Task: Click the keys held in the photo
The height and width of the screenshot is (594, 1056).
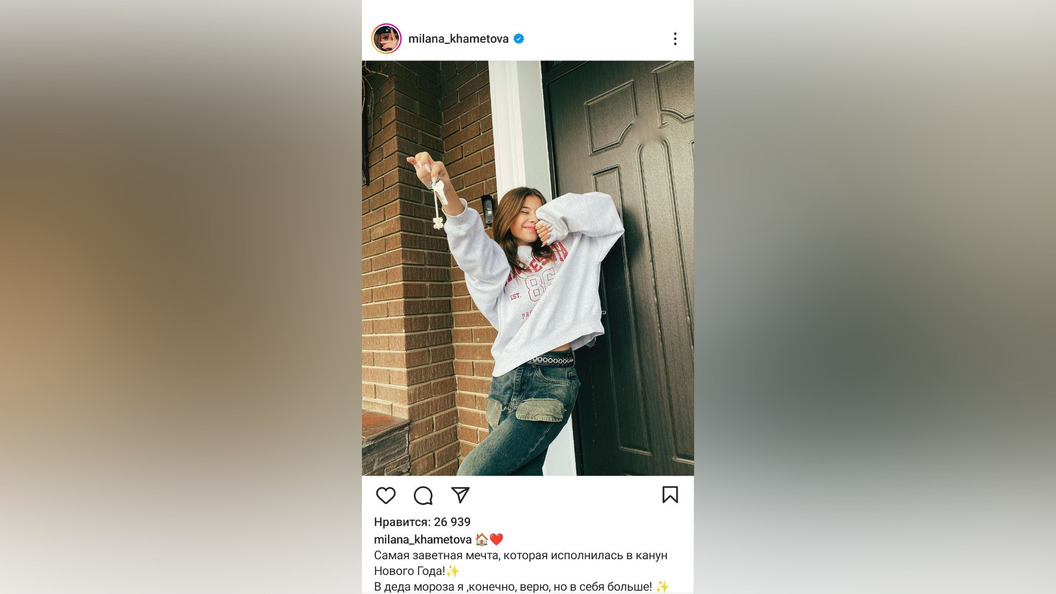Action: click(x=438, y=203)
